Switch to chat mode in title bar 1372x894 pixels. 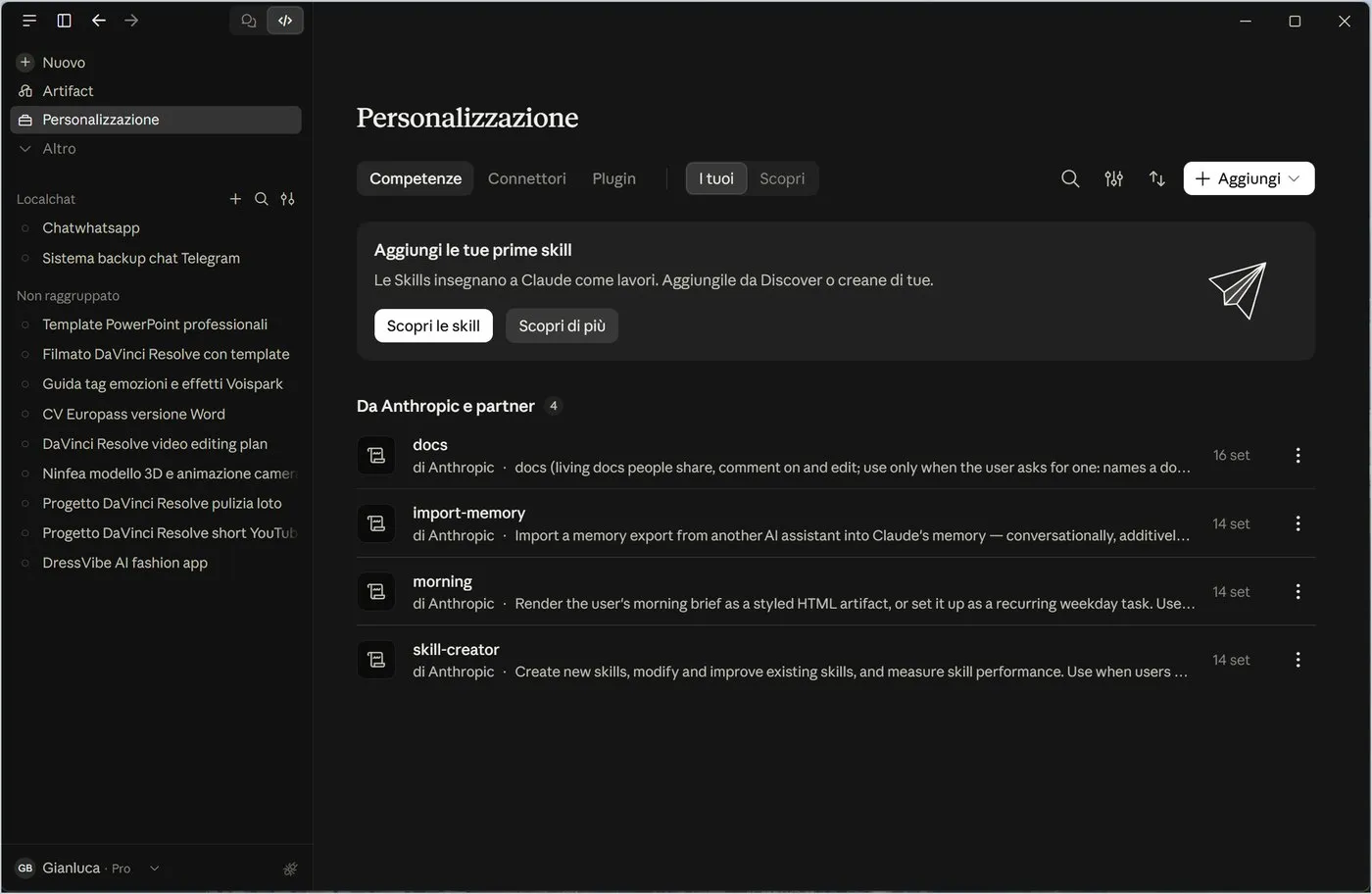(249, 21)
